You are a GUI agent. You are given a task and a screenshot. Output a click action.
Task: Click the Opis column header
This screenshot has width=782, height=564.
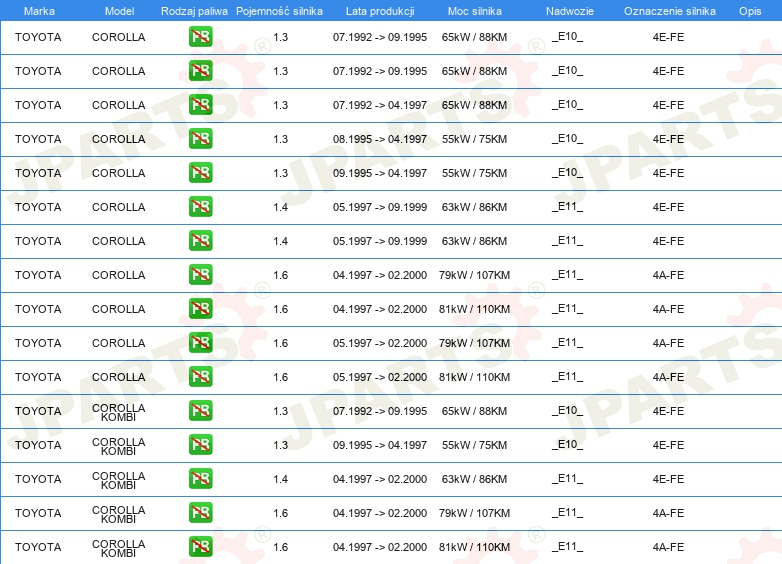click(x=750, y=11)
